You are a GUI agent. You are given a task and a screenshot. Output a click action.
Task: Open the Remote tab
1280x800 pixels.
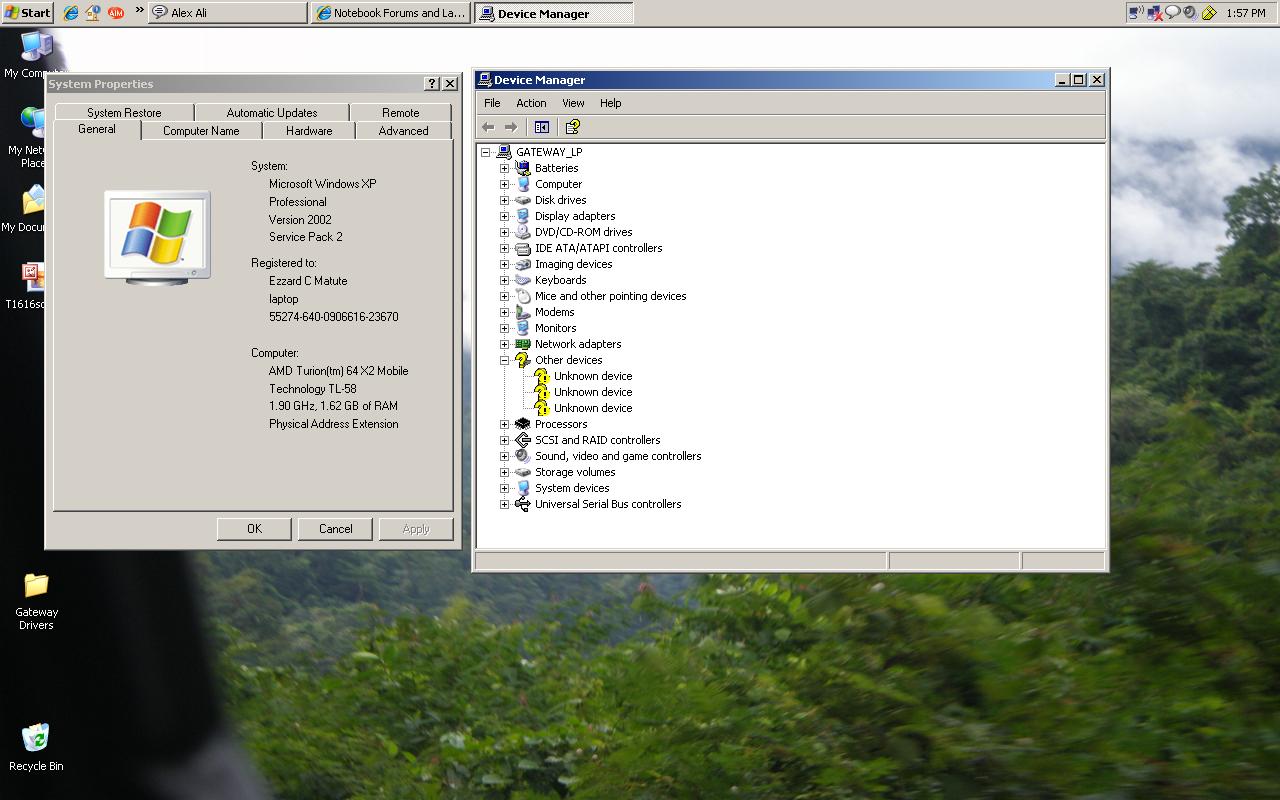pyautogui.click(x=400, y=113)
